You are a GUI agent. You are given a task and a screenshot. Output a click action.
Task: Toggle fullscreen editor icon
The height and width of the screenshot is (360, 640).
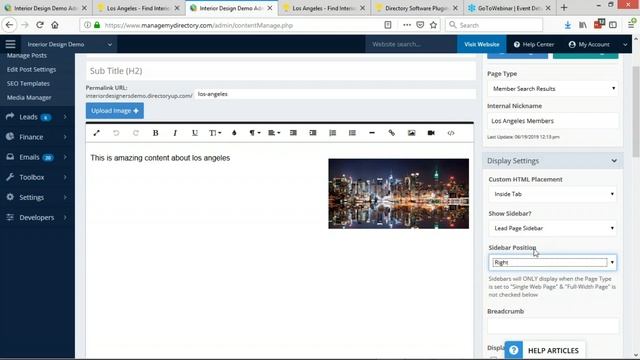click(96, 133)
